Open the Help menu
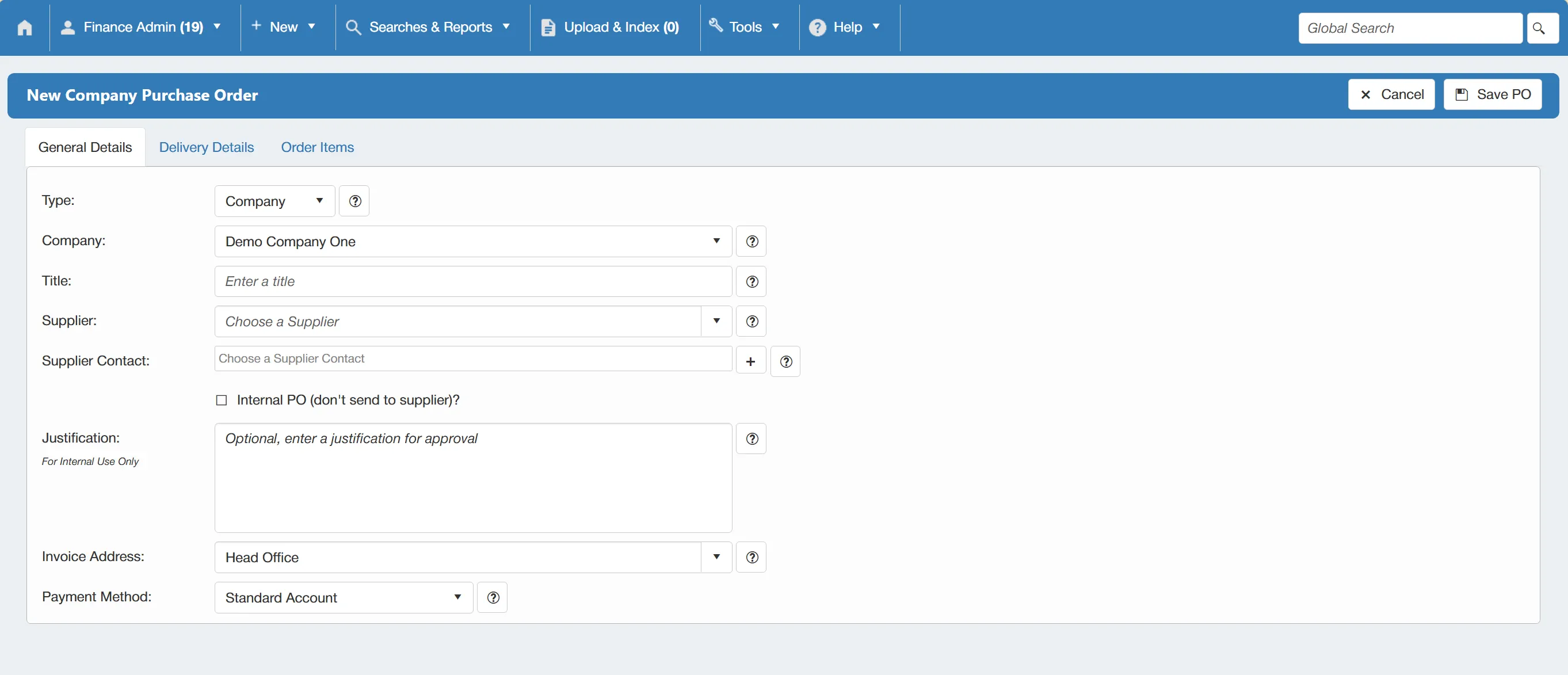1568x675 pixels. 845,28
